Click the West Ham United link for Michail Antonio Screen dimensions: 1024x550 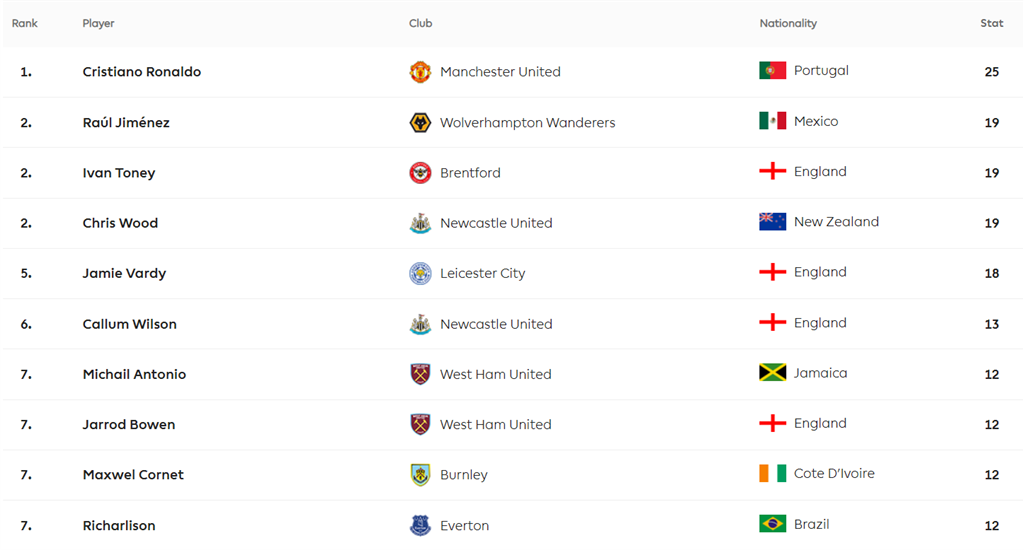click(x=495, y=374)
